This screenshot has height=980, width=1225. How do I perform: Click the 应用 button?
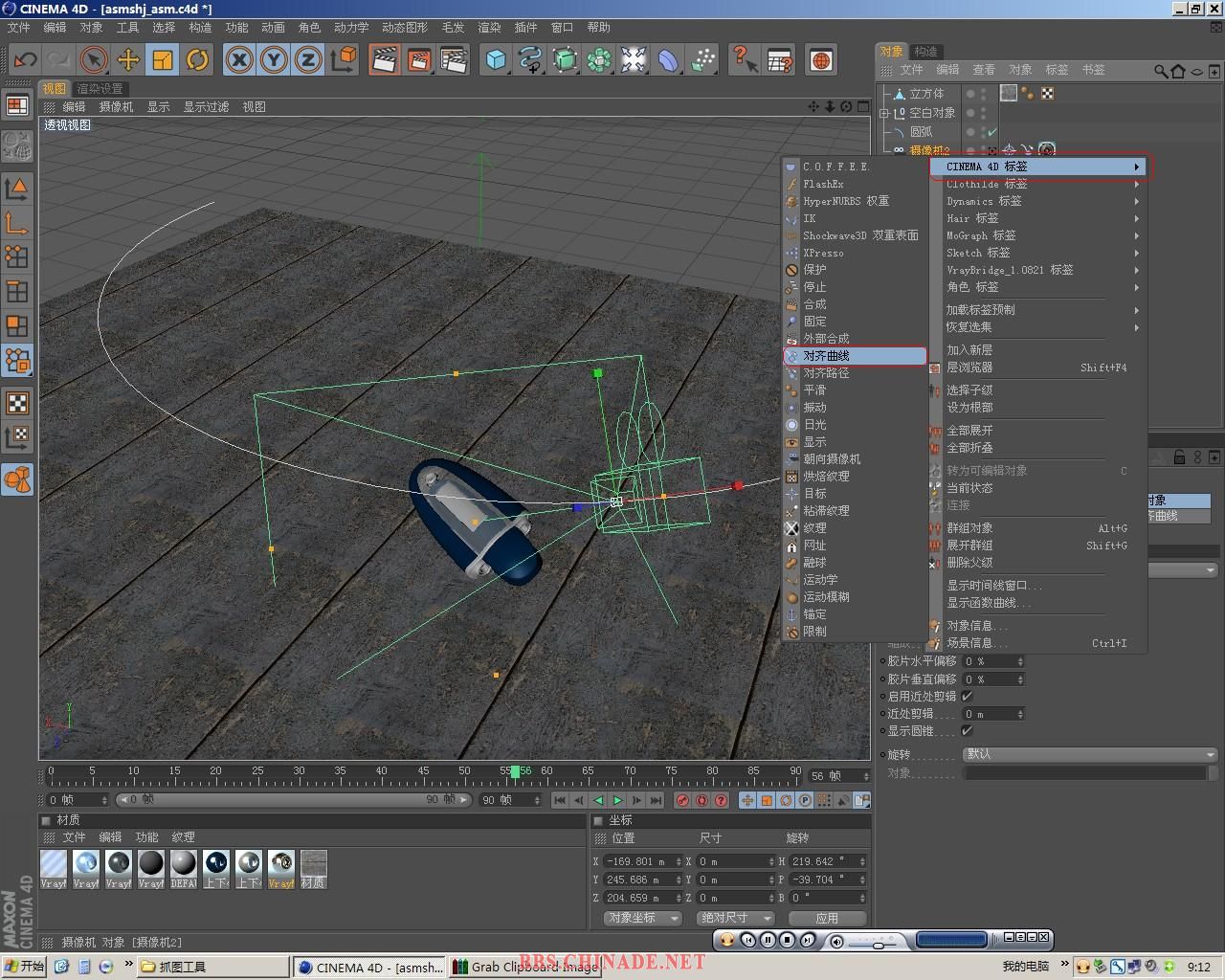pyautogui.click(x=827, y=918)
